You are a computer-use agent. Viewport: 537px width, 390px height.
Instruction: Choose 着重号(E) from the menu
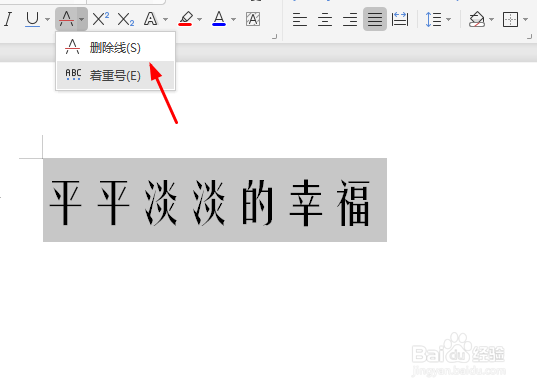[x=115, y=75]
